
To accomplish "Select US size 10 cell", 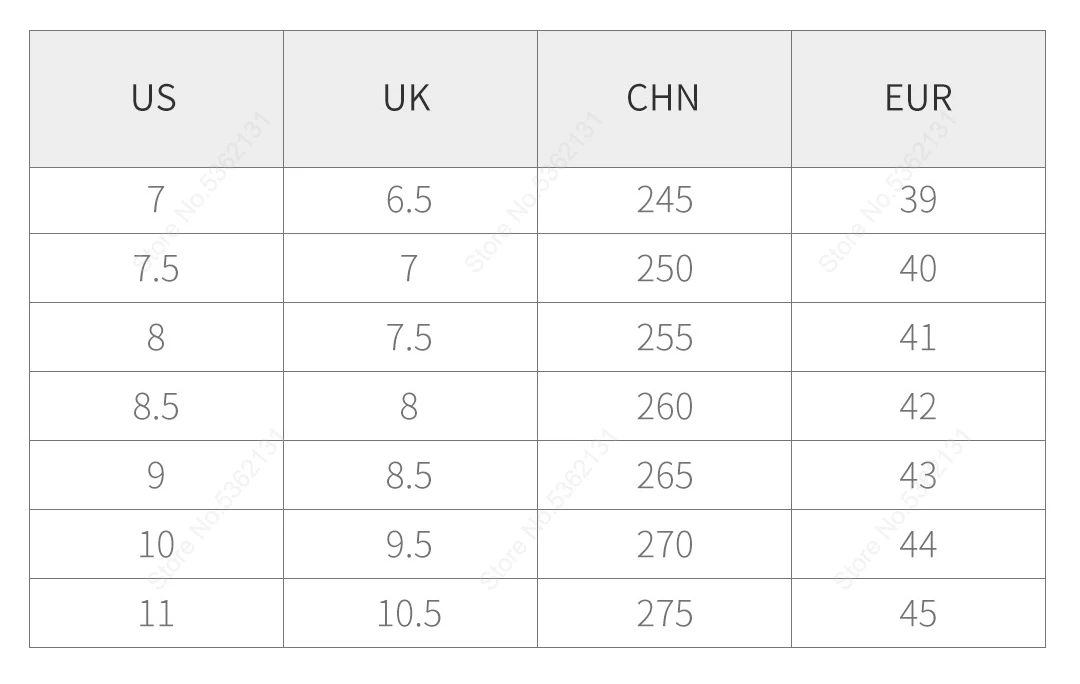I will coord(156,544).
